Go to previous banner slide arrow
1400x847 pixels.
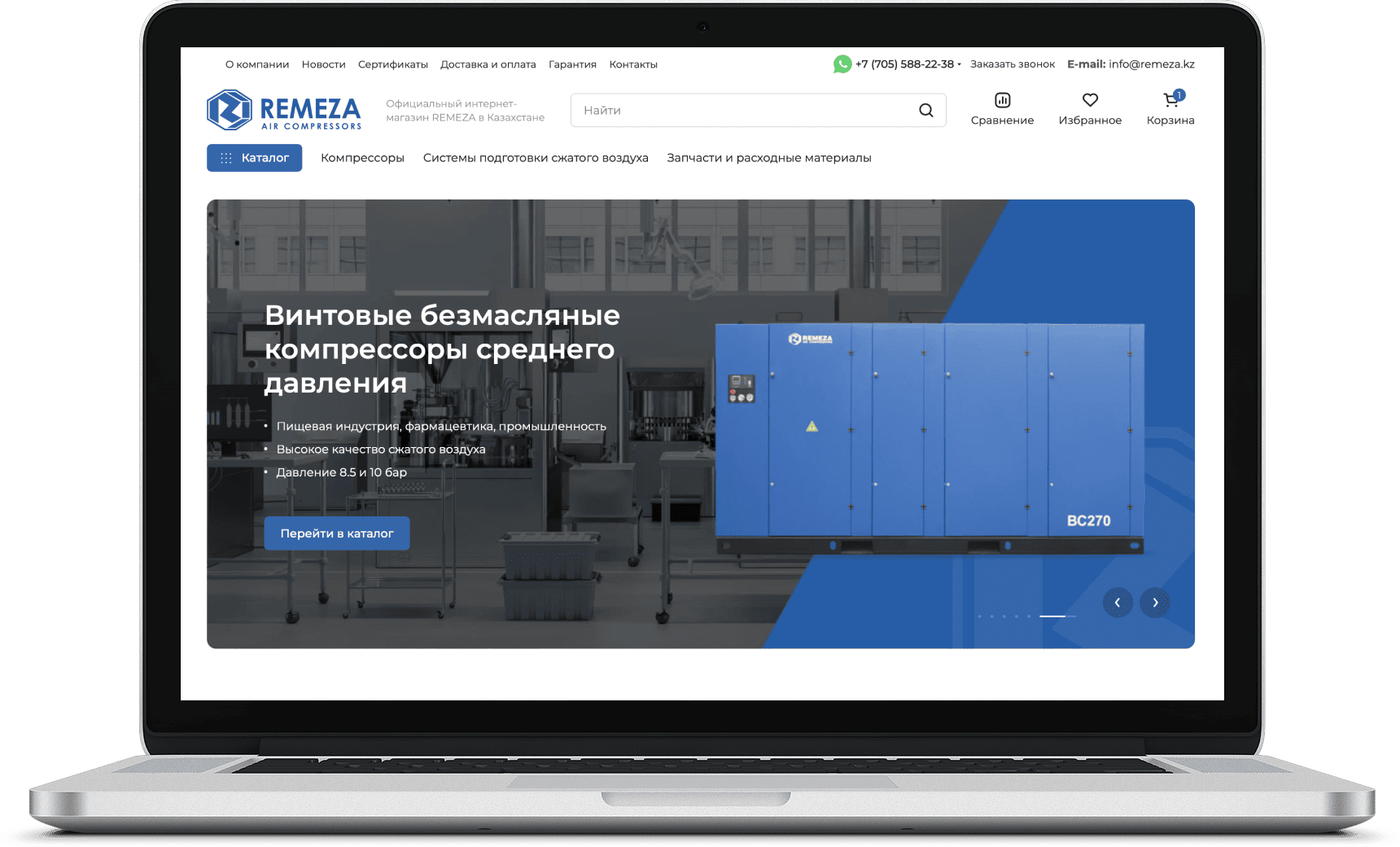[1118, 603]
